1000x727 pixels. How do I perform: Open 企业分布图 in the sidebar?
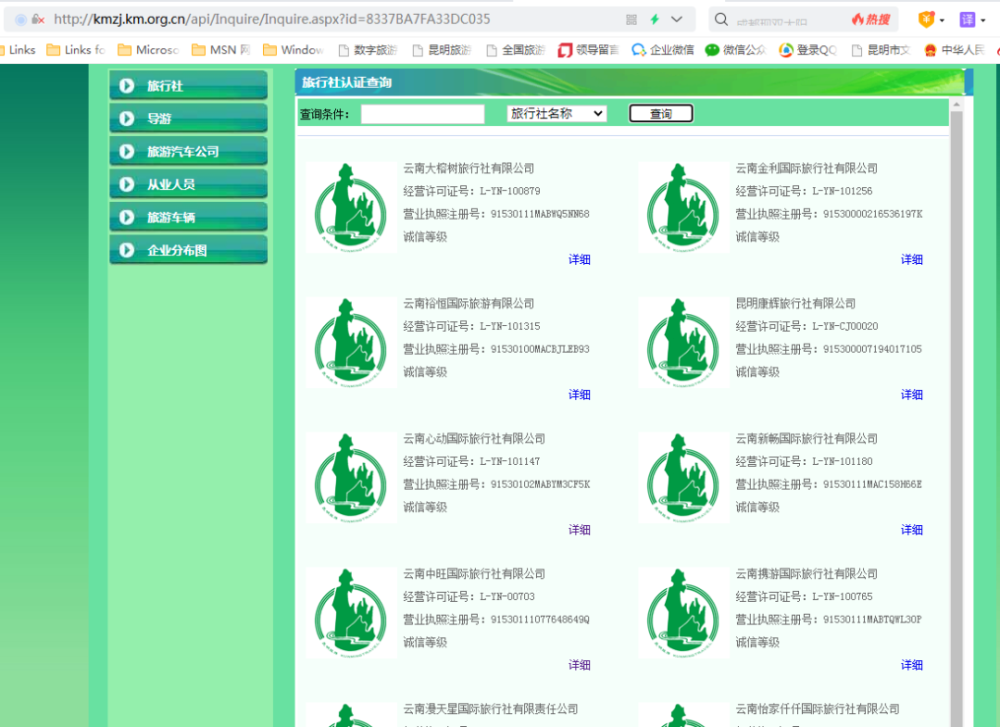coord(188,251)
